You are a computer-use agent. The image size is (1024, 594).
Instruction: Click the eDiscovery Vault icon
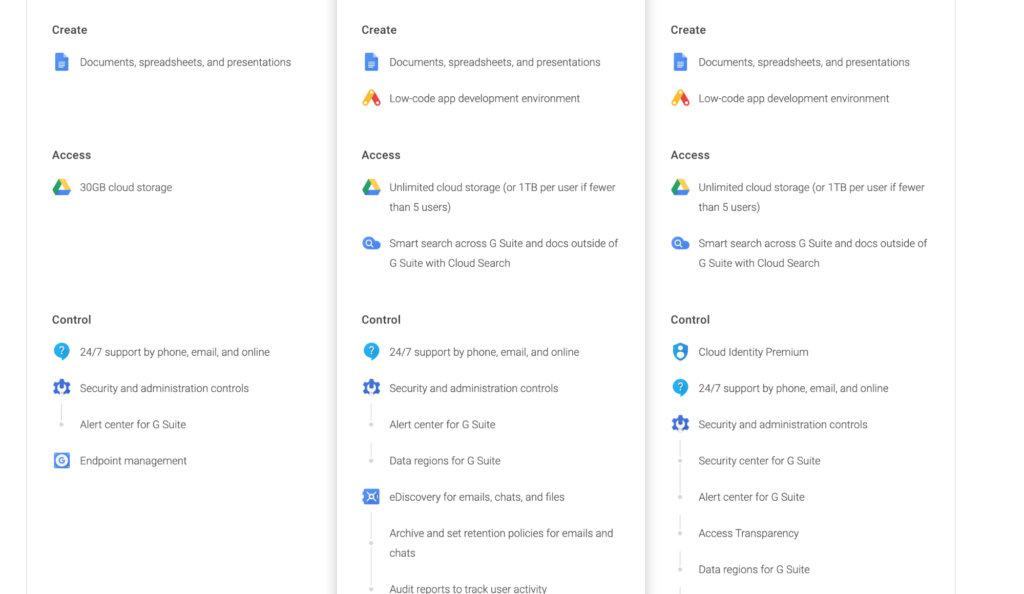pos(371,497)
